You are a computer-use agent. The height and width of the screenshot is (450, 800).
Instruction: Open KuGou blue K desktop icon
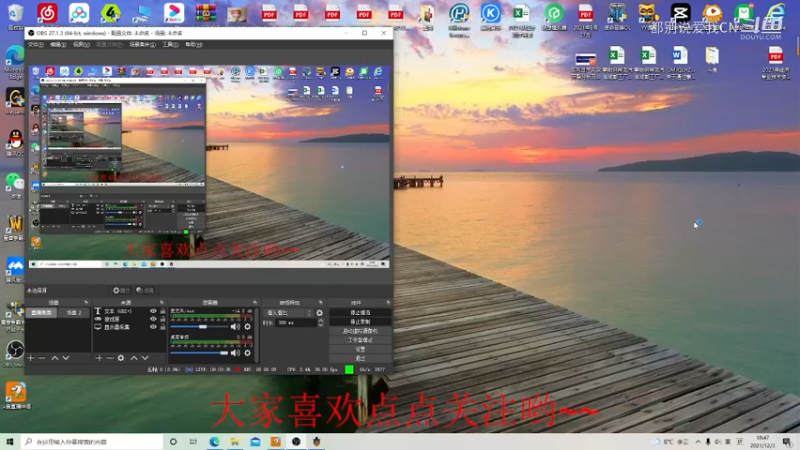click(490, 16)
